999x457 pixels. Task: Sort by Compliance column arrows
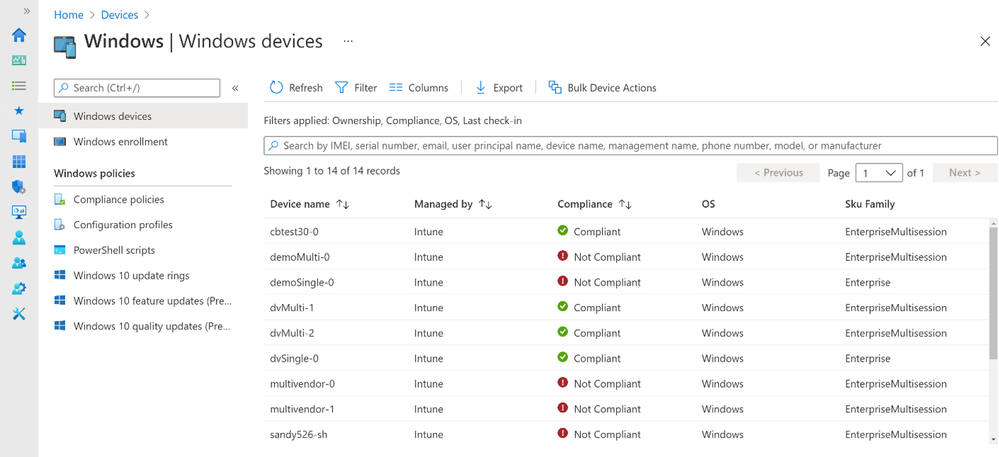(x=624, y=205)
